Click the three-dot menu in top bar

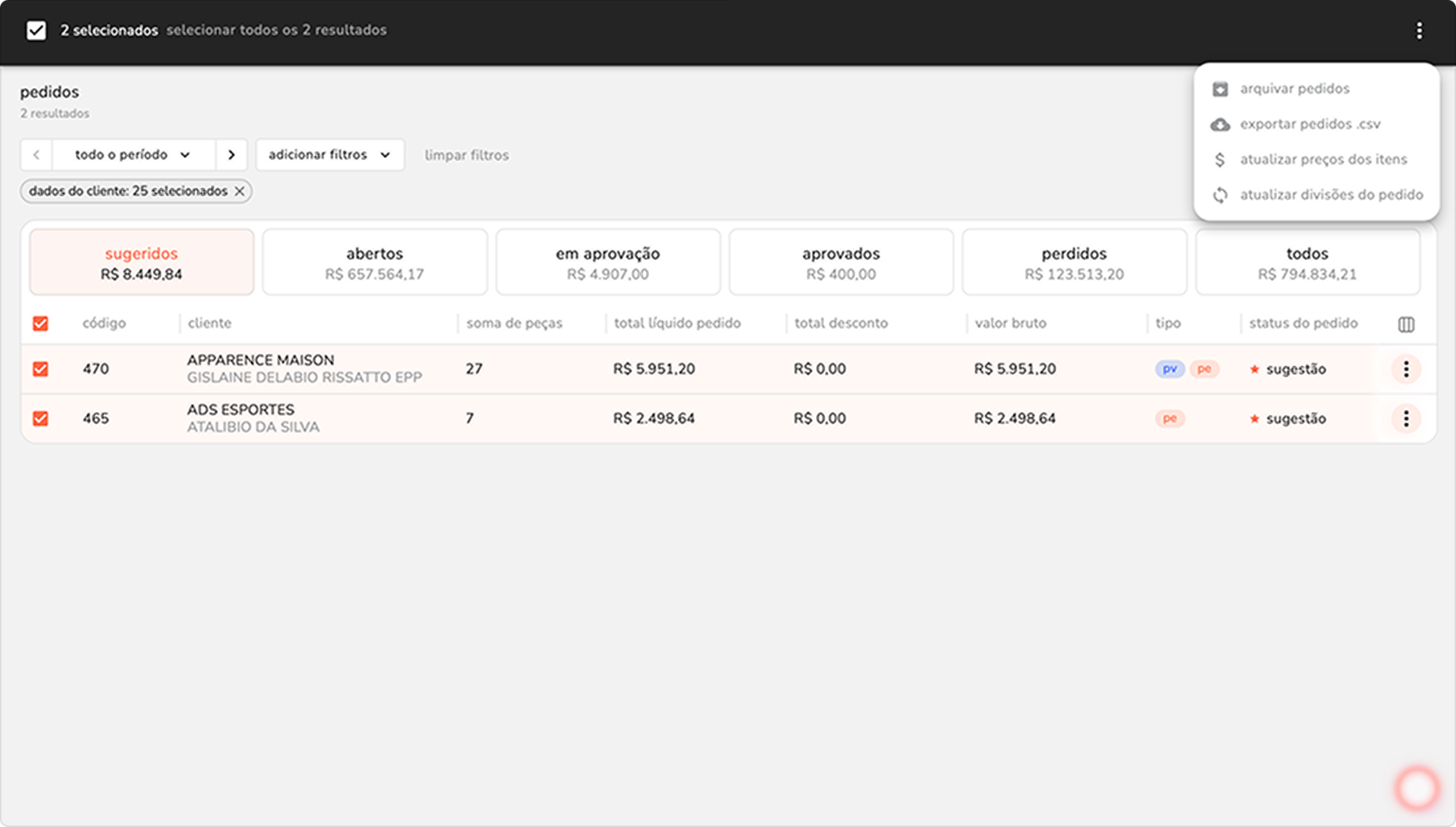point(1419,30)
